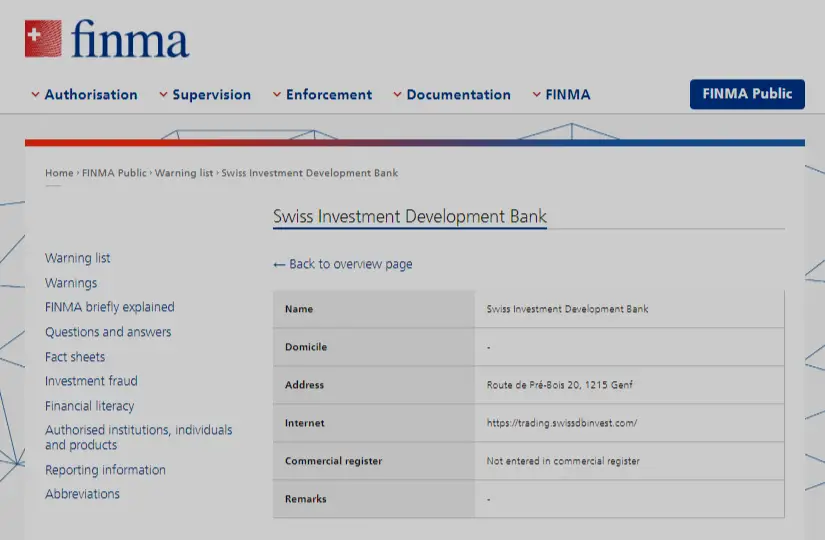This screenshot has width=825, height=540.
Task: Click Not entered in commercial register text
Action: pos(563,461)
